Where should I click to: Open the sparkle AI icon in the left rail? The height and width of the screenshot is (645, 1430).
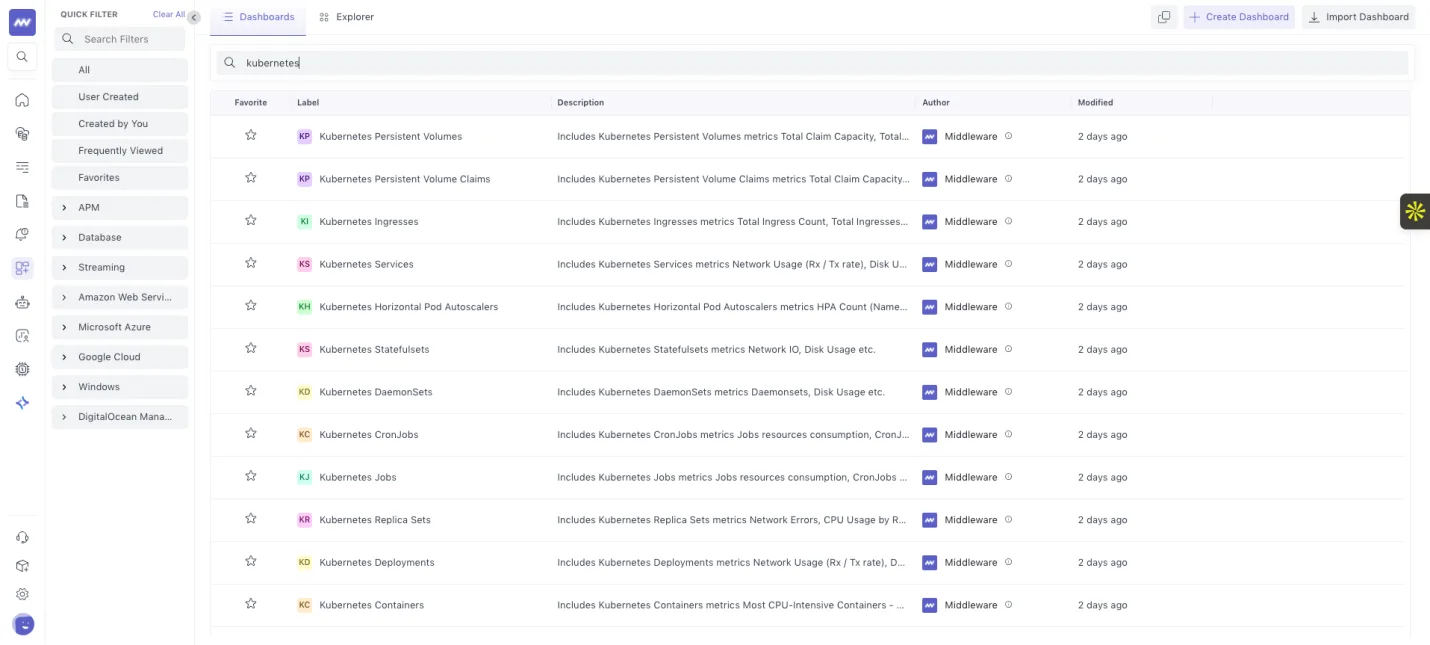click(22, 403)
